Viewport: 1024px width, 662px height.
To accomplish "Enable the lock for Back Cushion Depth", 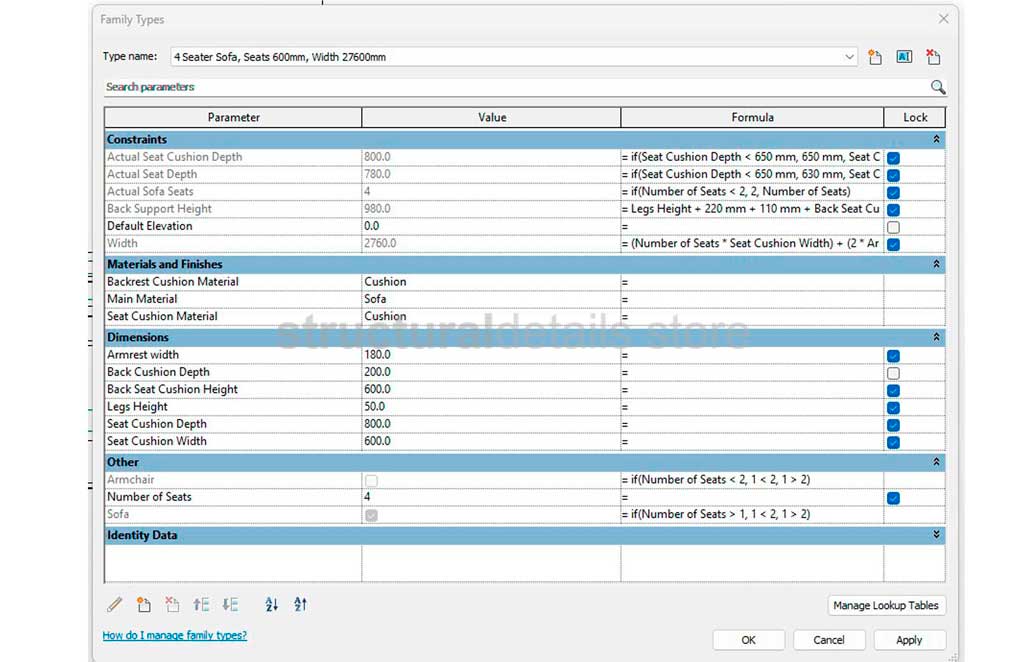I will click(x=893, y=372).
